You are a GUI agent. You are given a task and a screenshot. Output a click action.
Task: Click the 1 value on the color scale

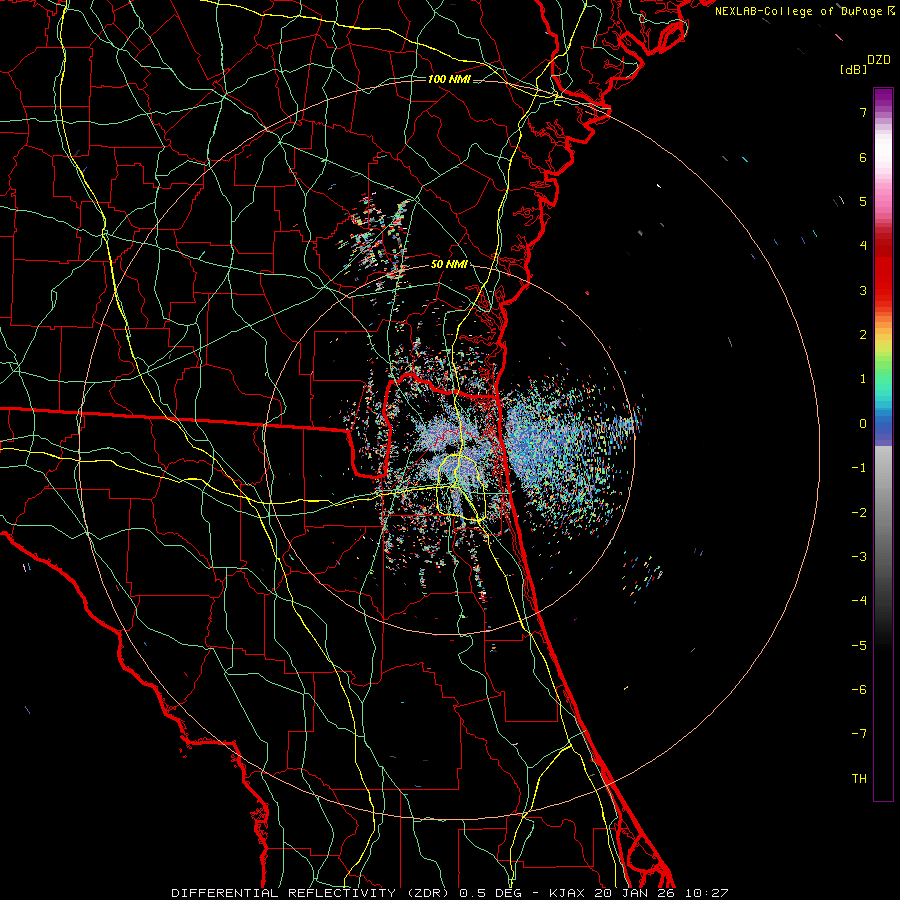click(863, 379)
